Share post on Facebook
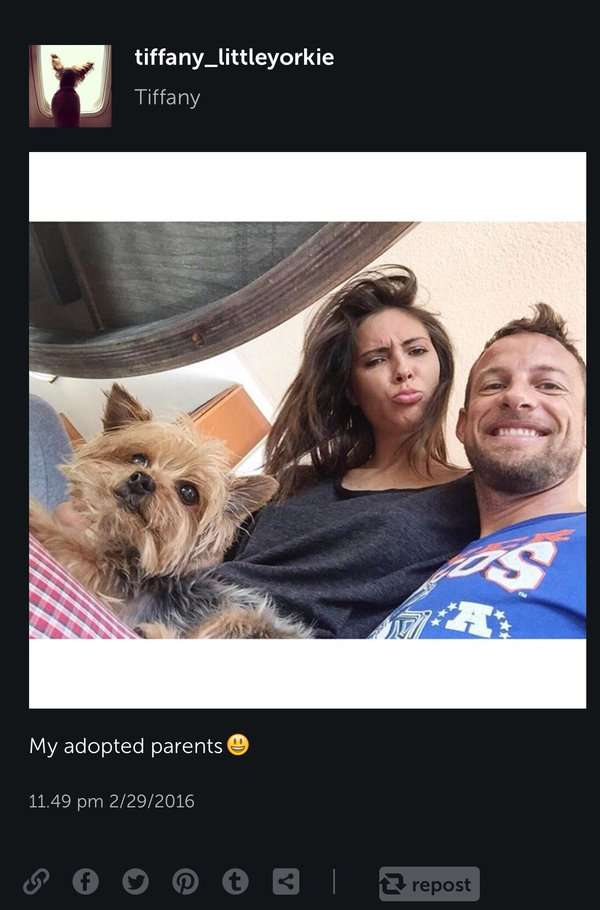The height and width of the screenshot is (910, 600). 85,882
